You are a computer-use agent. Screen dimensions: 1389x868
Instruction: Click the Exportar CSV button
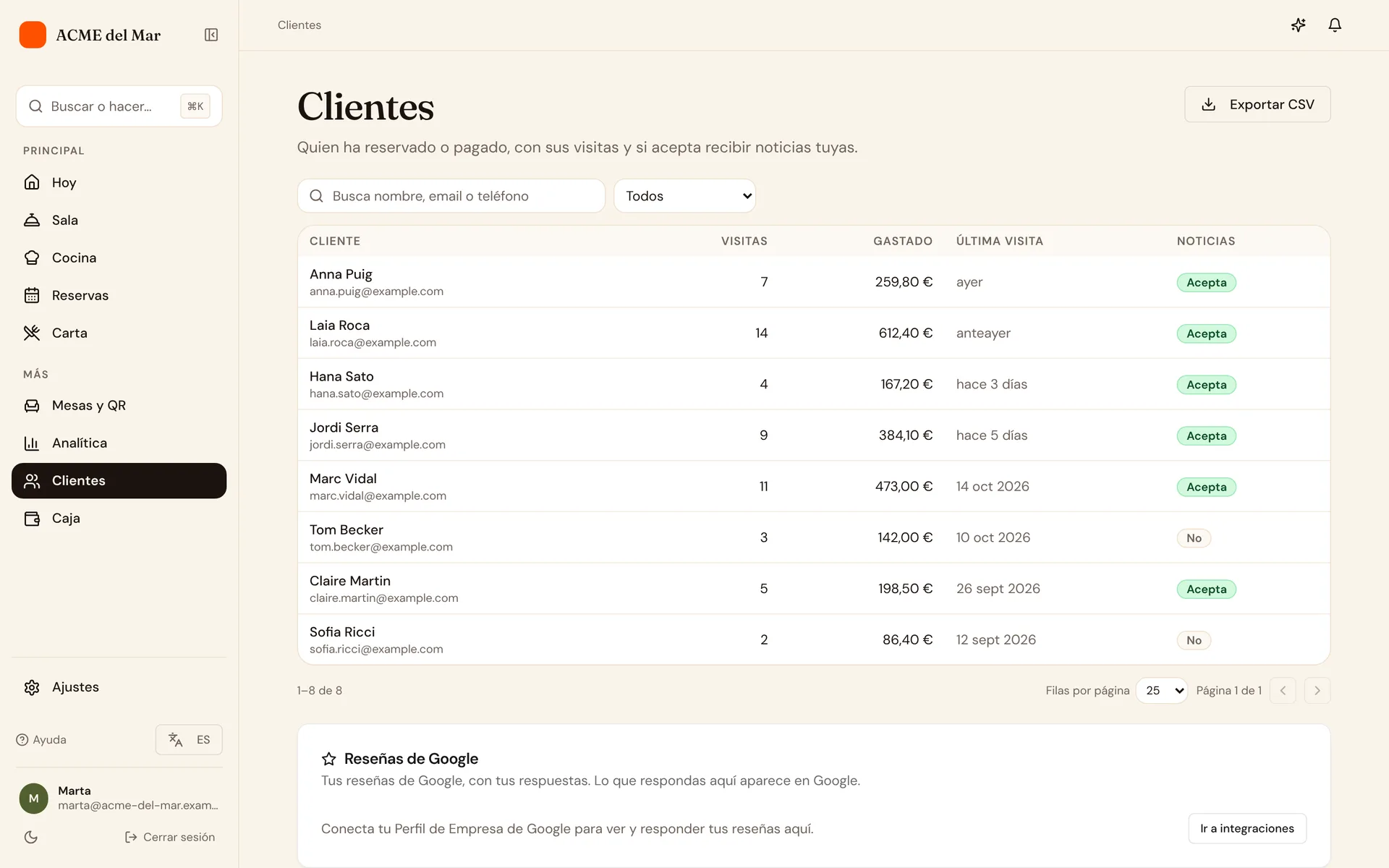point(1257,104)
